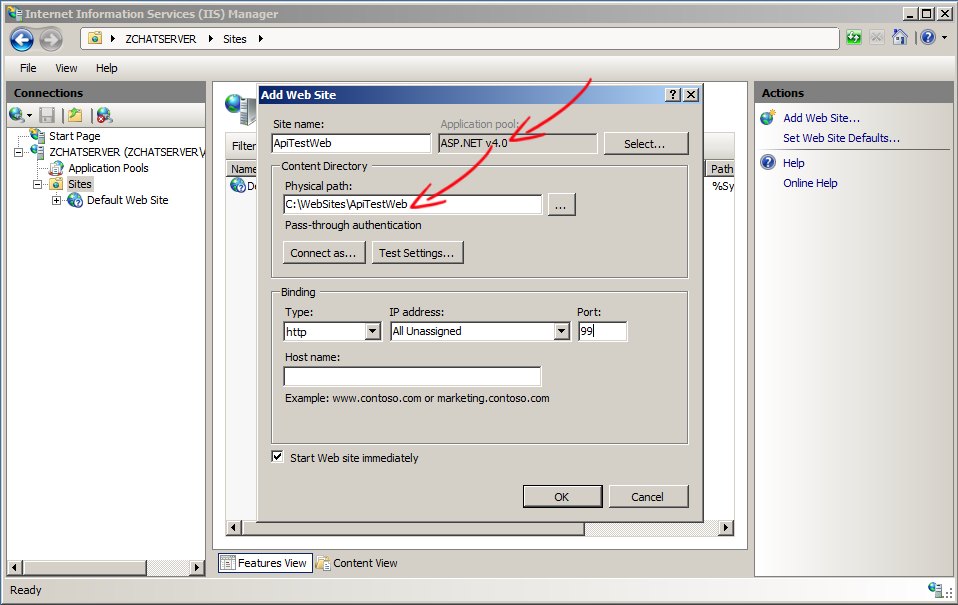This screenshot has height=605, width=958.
Task: Switch to Content View tab
Action: point(357,563)
